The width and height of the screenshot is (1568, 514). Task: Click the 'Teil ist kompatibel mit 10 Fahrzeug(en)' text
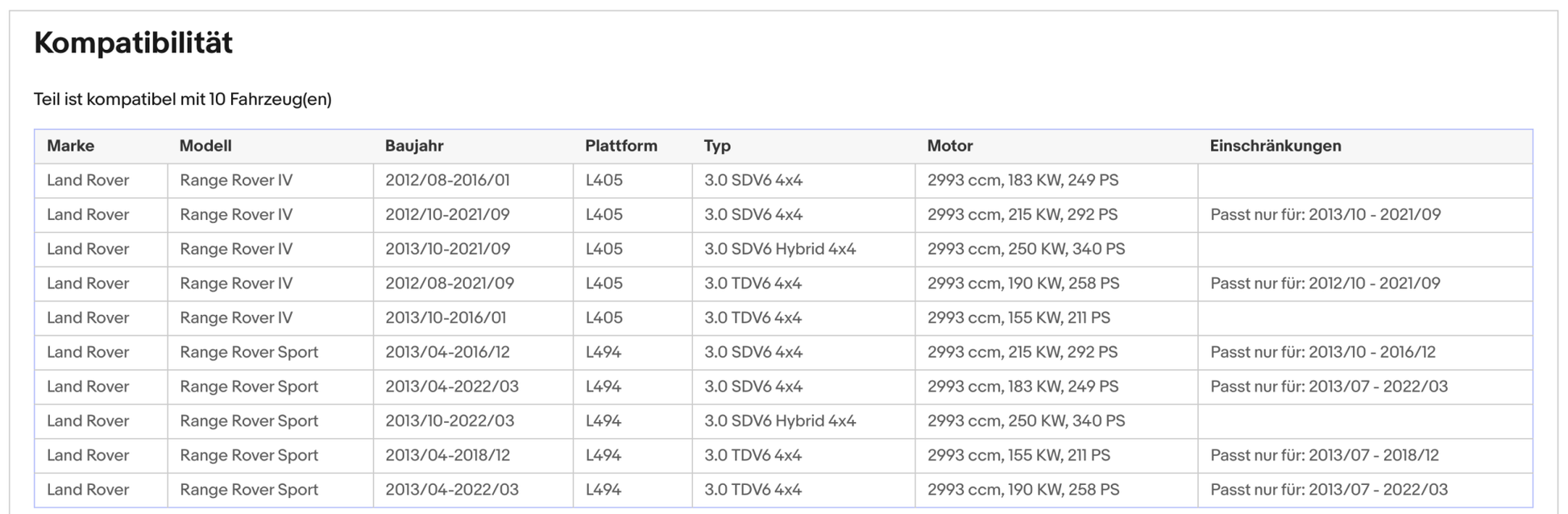pos(182,99)
